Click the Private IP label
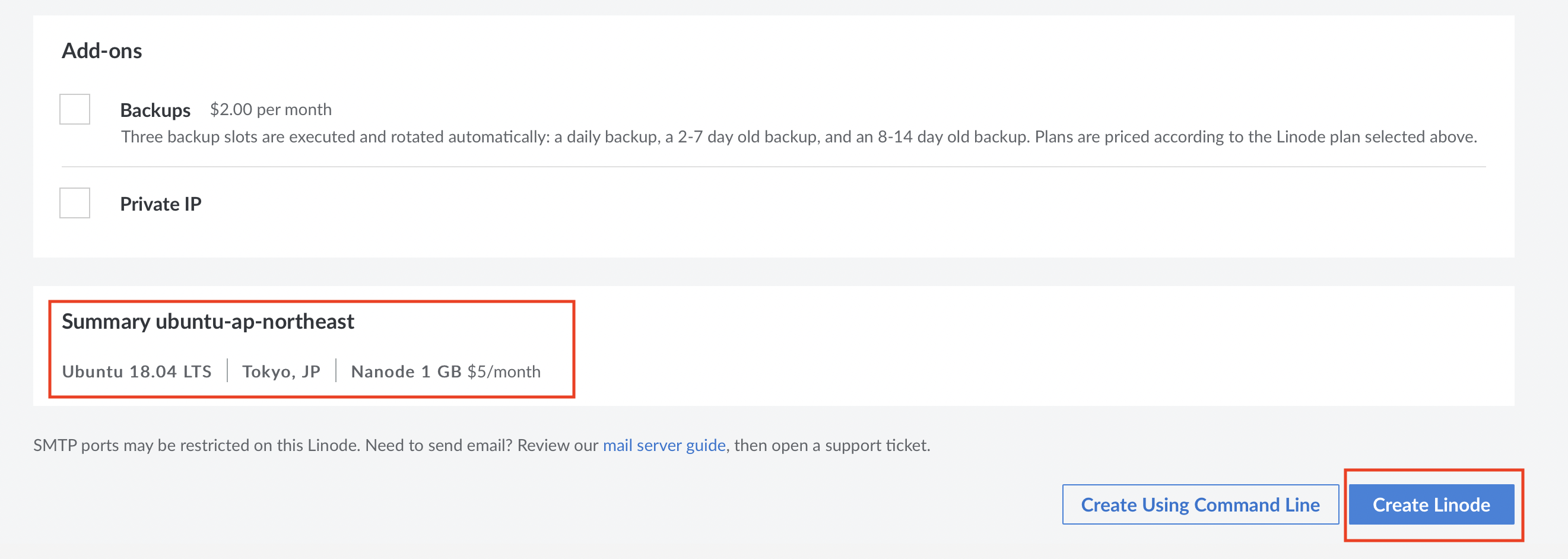1568x559 pixels. point(161,204)
